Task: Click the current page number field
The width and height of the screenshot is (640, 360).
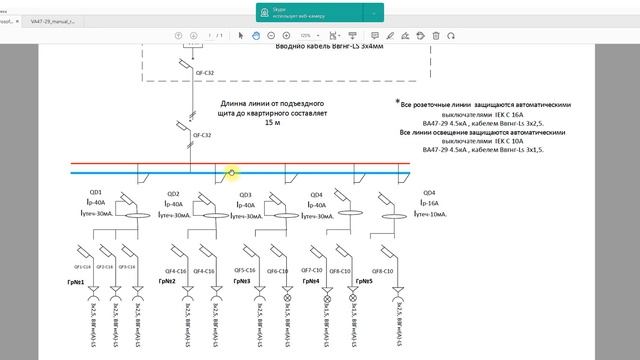Action: coord(210,36)
